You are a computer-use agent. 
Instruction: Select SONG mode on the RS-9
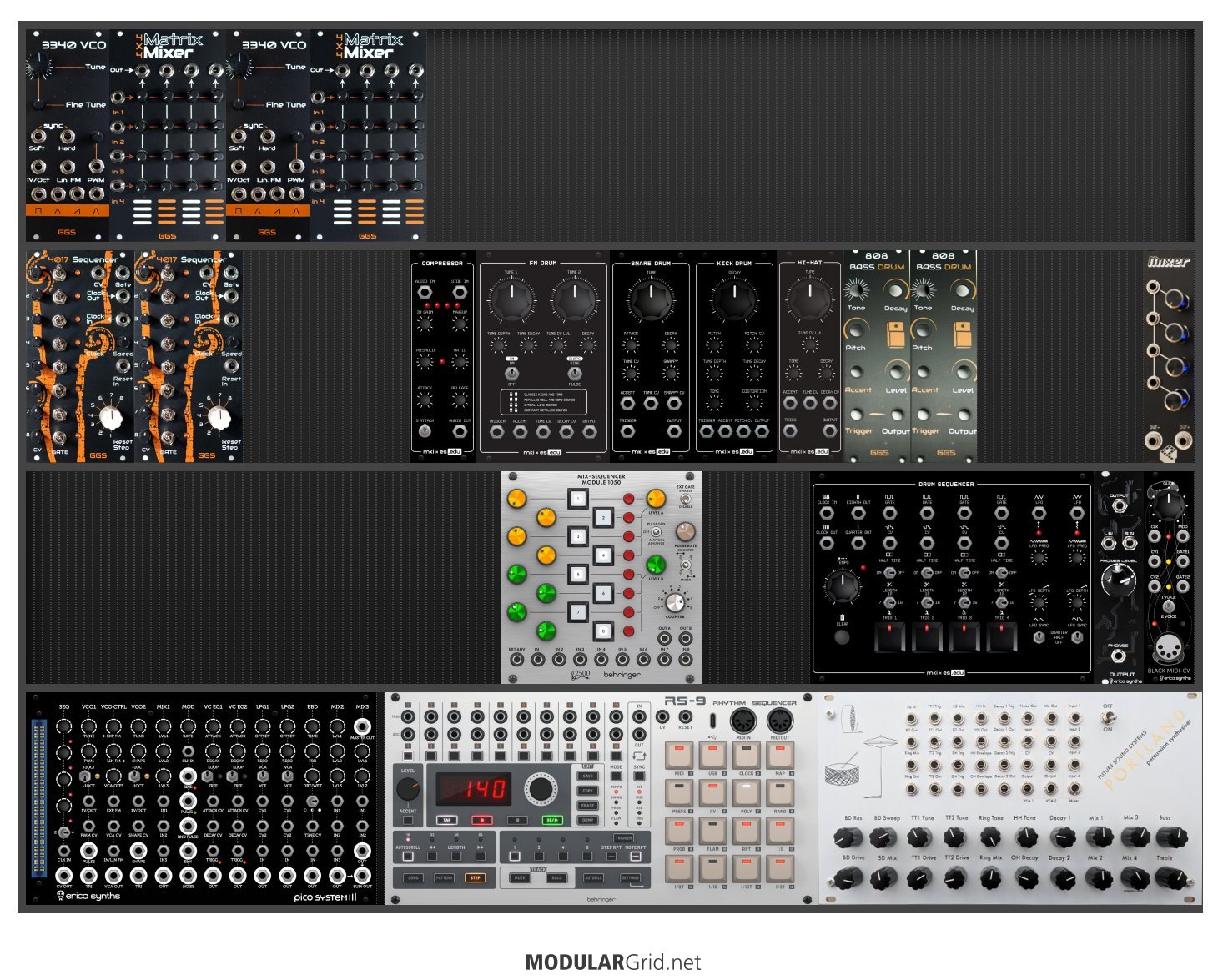(x=413, y=877)
